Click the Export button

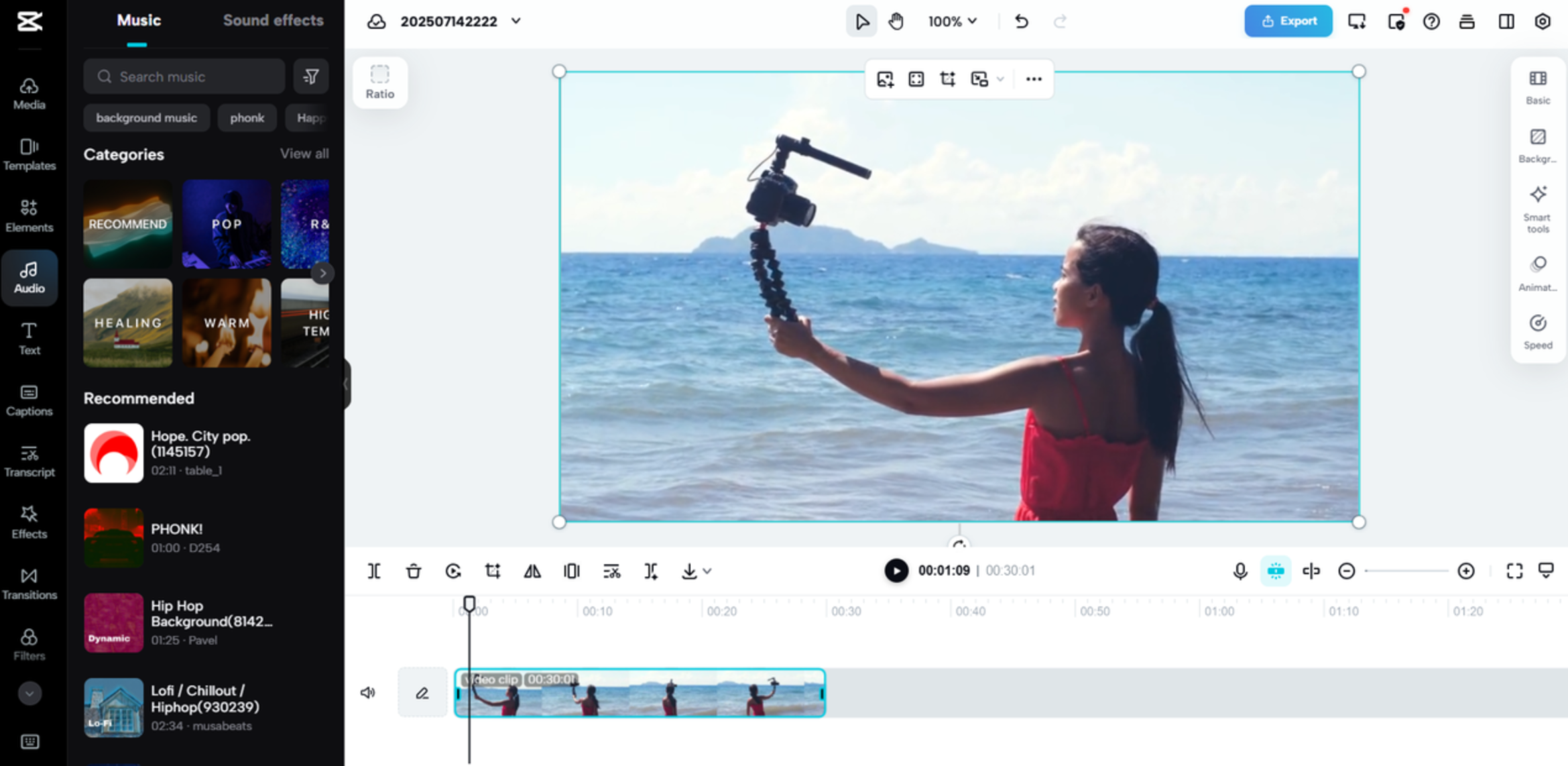point(1287,21)
